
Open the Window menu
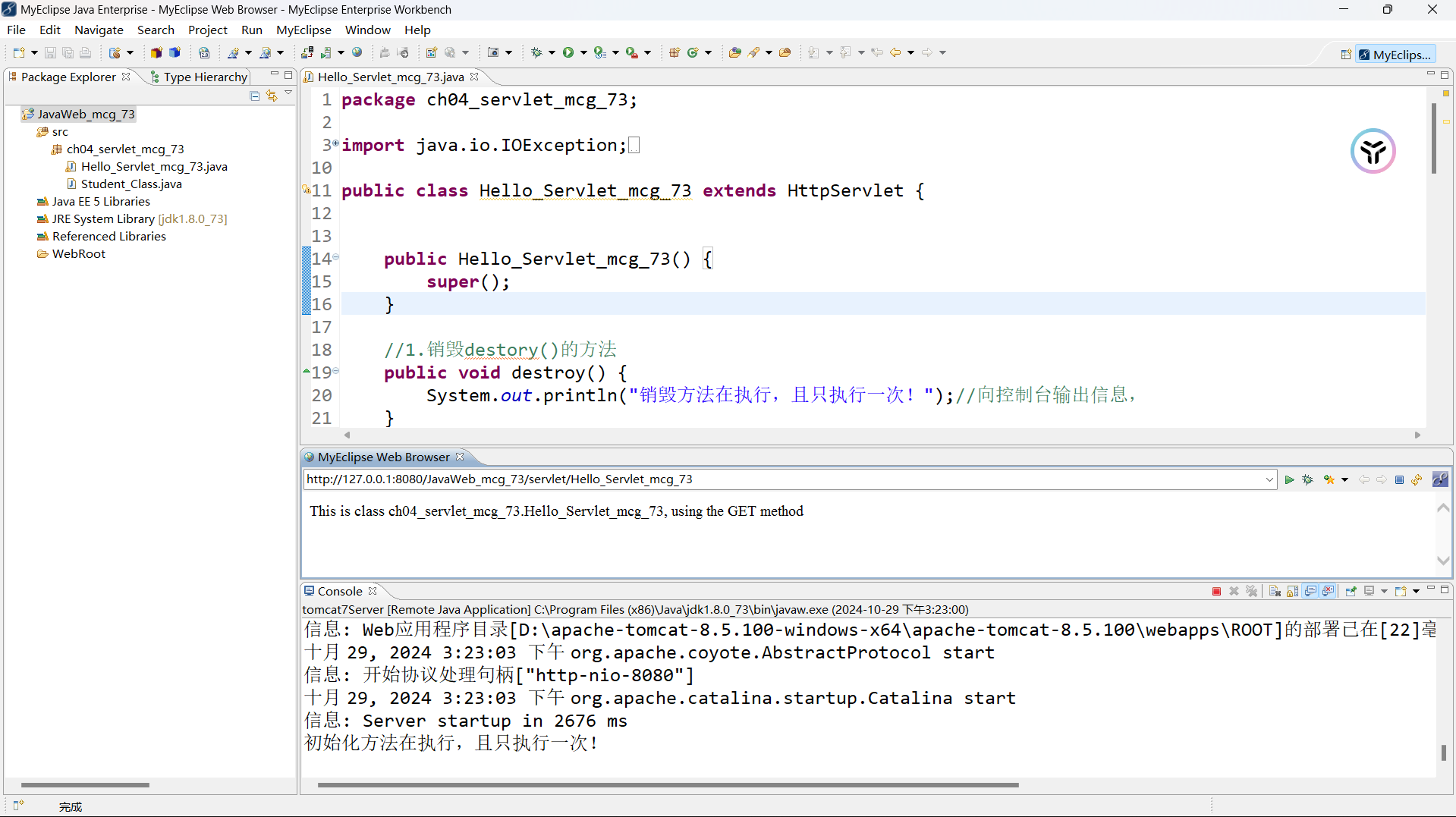[x=367, y=30]
